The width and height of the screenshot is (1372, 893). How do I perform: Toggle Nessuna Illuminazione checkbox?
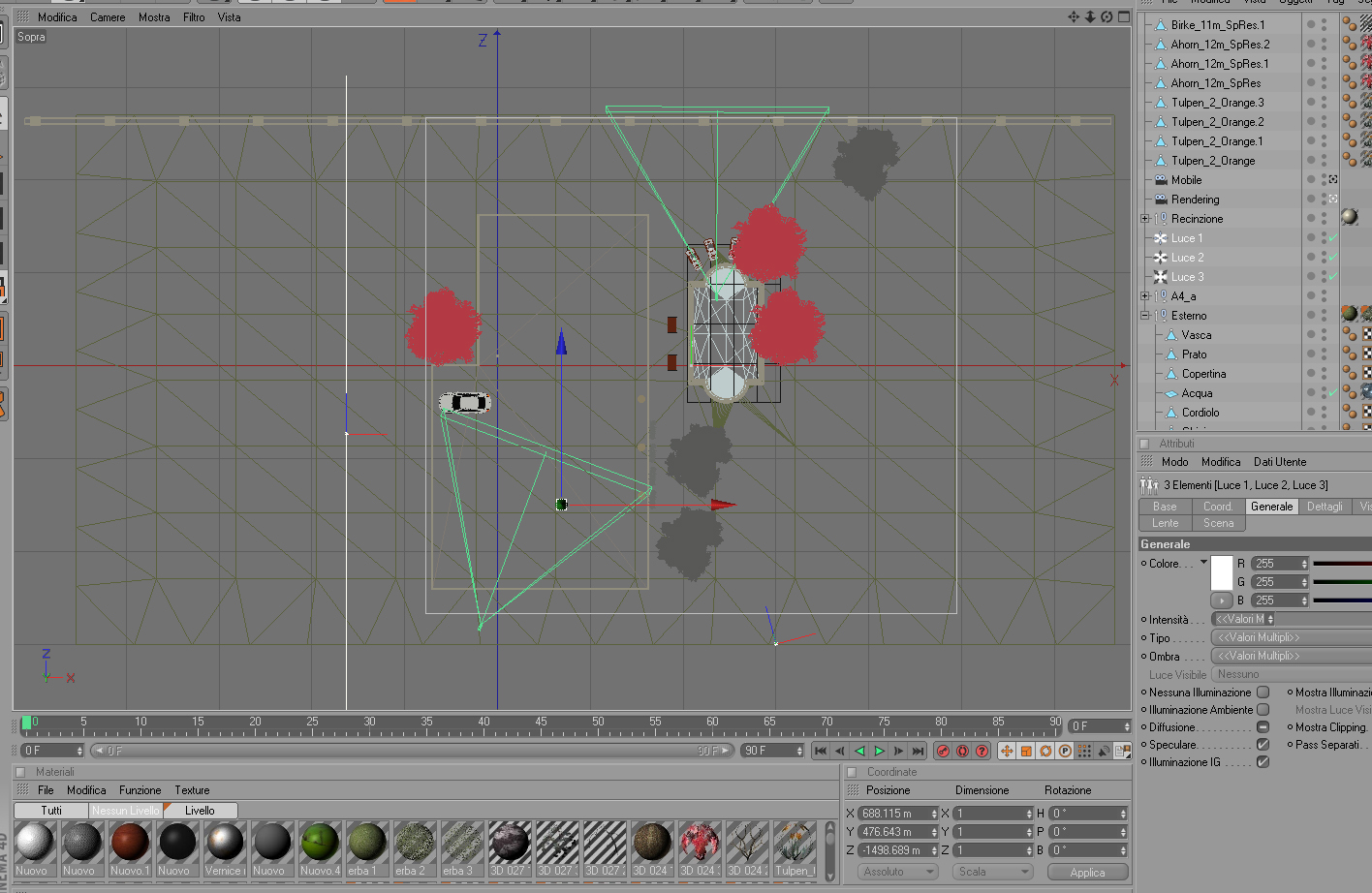point(1263,693)
